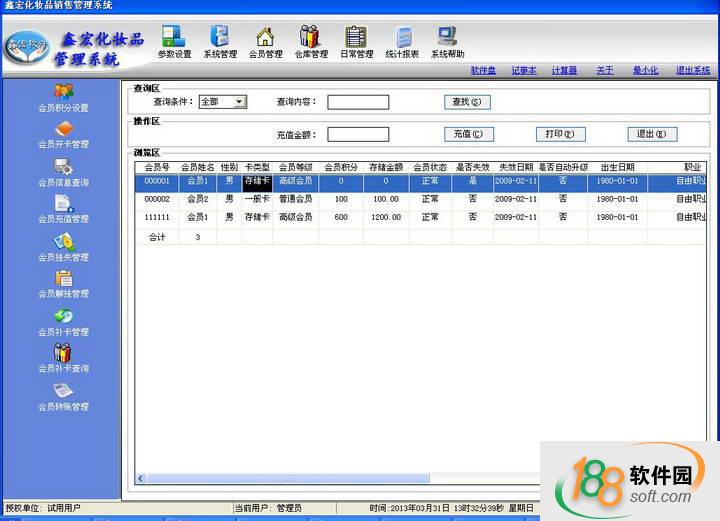Open 统计报表 calculator icon
The width and height of the screenshot is (720, 521).
pyautogui.click(x=402, y=40)
